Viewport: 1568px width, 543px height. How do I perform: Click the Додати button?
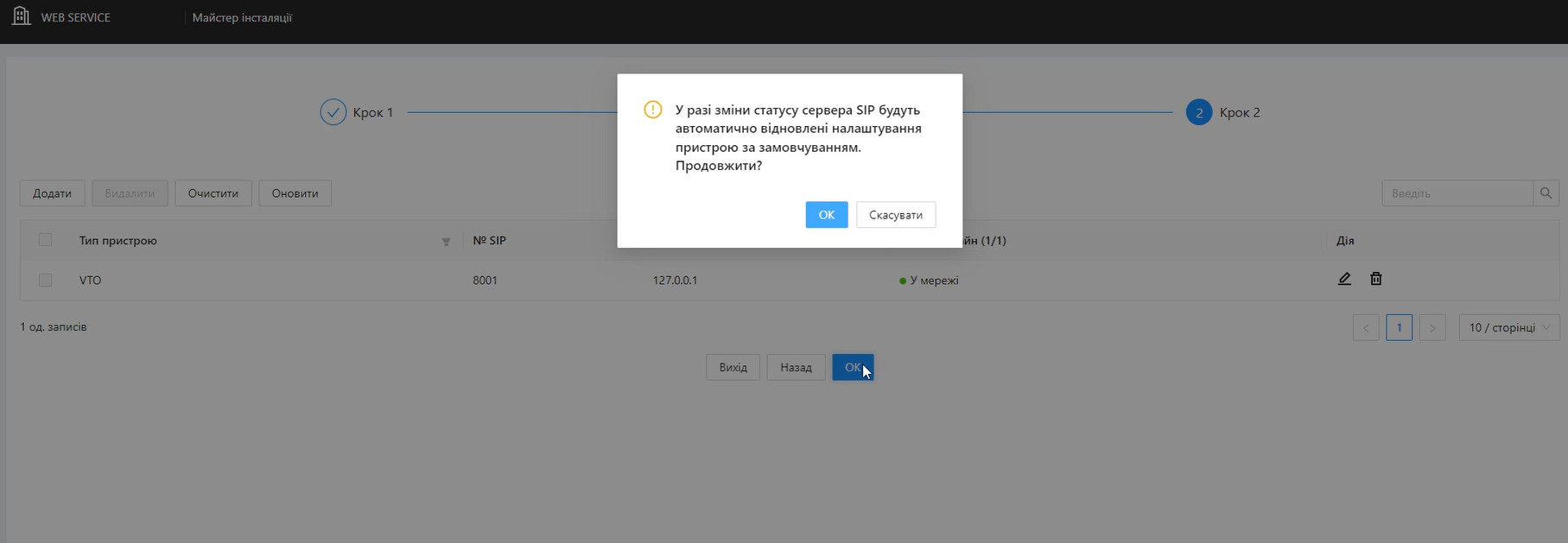click(52, 193)
